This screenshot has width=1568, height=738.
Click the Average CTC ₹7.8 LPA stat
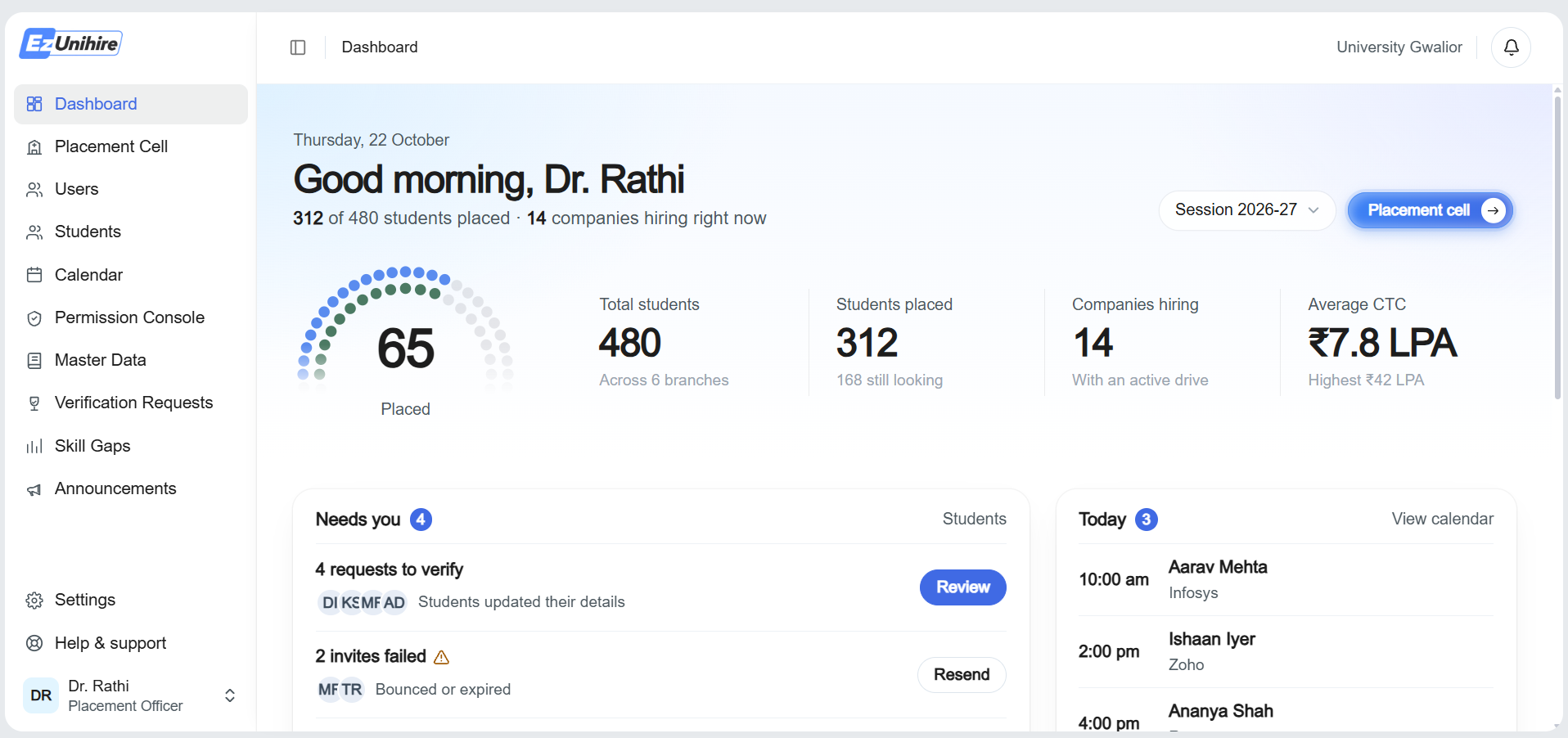point(1382,342)
